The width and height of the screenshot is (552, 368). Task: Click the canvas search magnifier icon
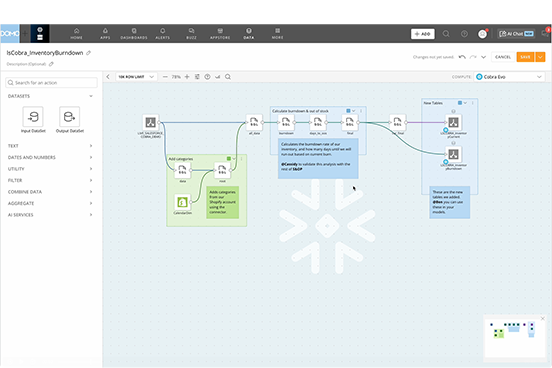(228, 77)
